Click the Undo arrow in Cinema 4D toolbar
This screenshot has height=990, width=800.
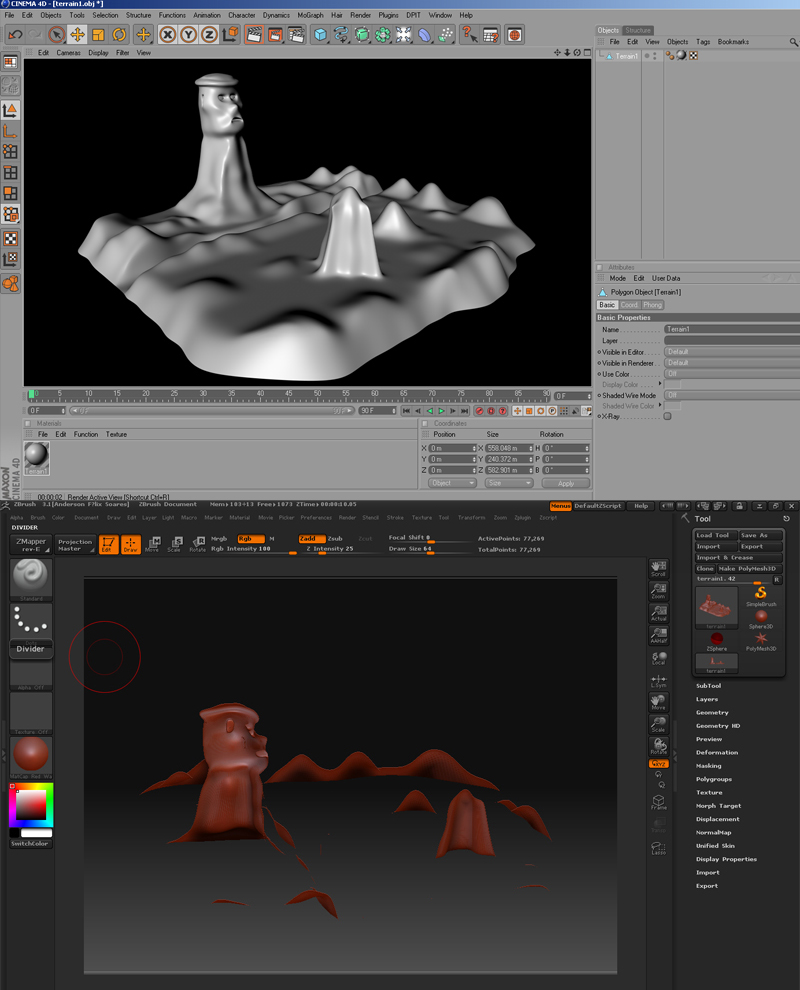[15, 34]
